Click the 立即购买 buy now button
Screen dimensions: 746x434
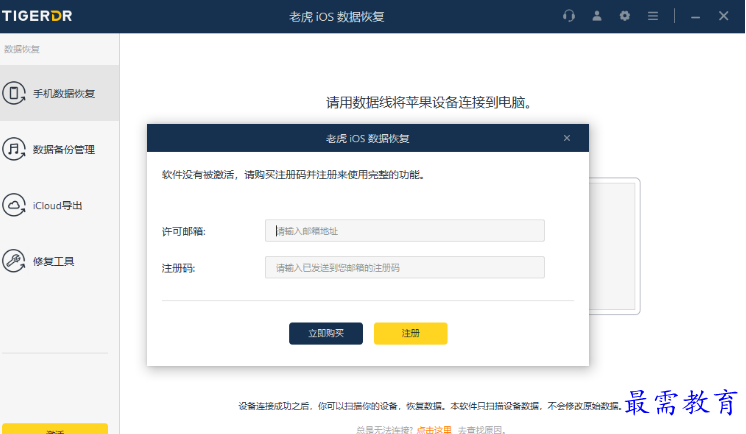pos(326,333)
